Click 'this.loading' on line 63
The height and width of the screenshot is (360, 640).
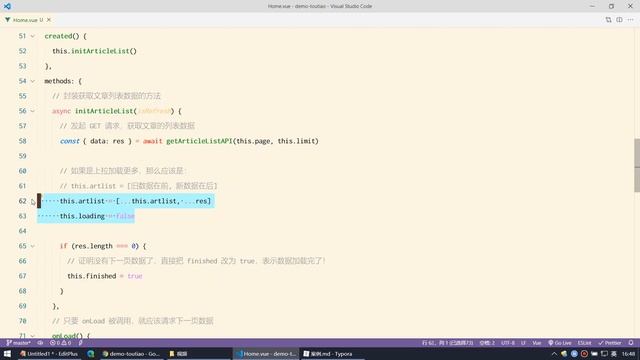tap(82, 216)
